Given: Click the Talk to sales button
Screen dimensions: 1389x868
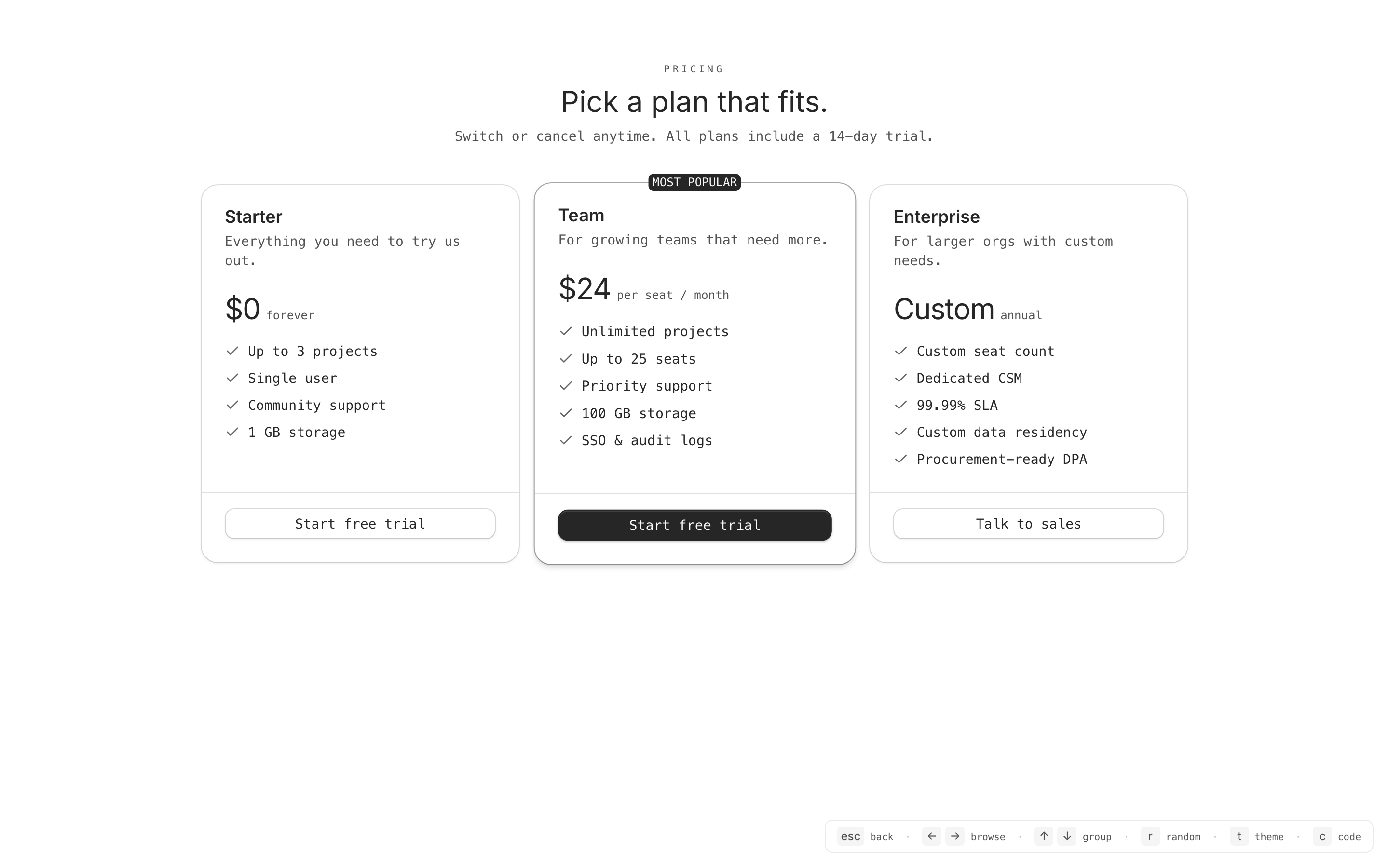Looking at the screenshot, I should click(x=1028, y=524).
